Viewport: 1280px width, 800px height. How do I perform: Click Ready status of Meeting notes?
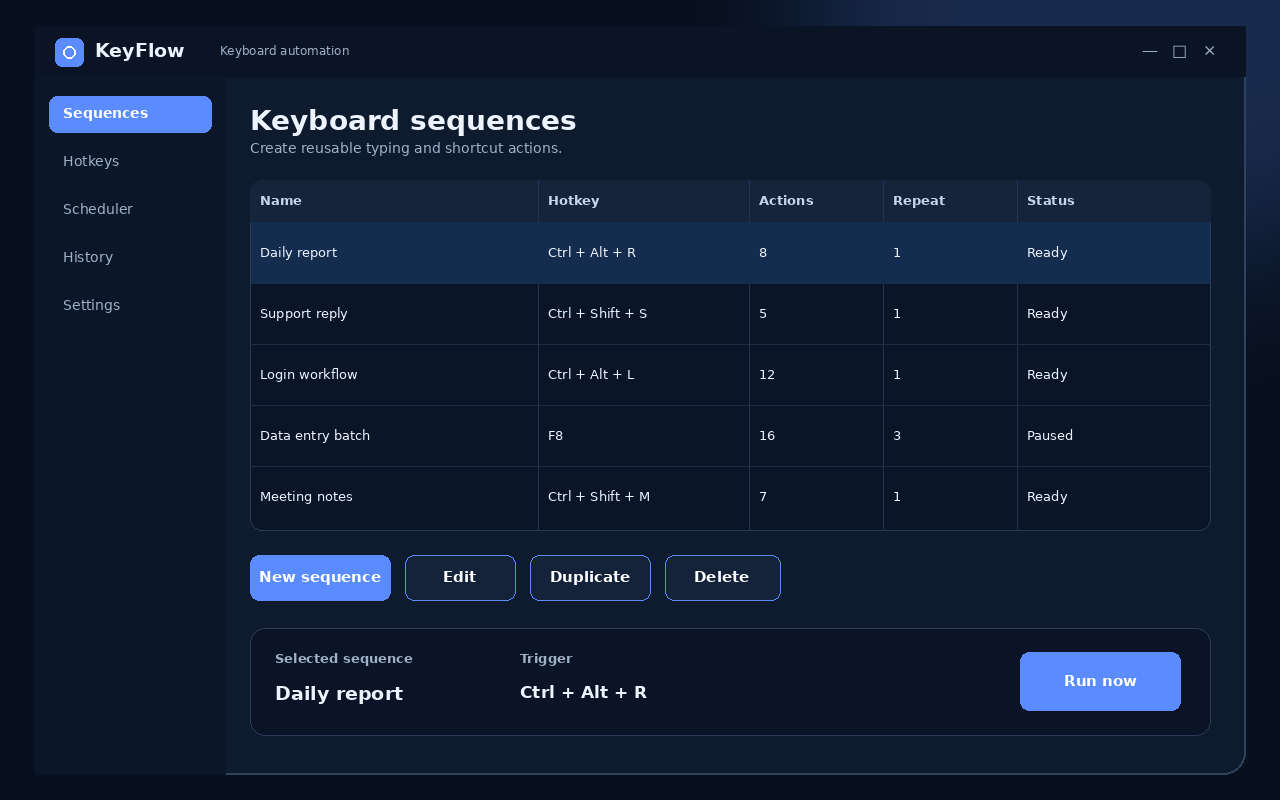point(1114,497)
